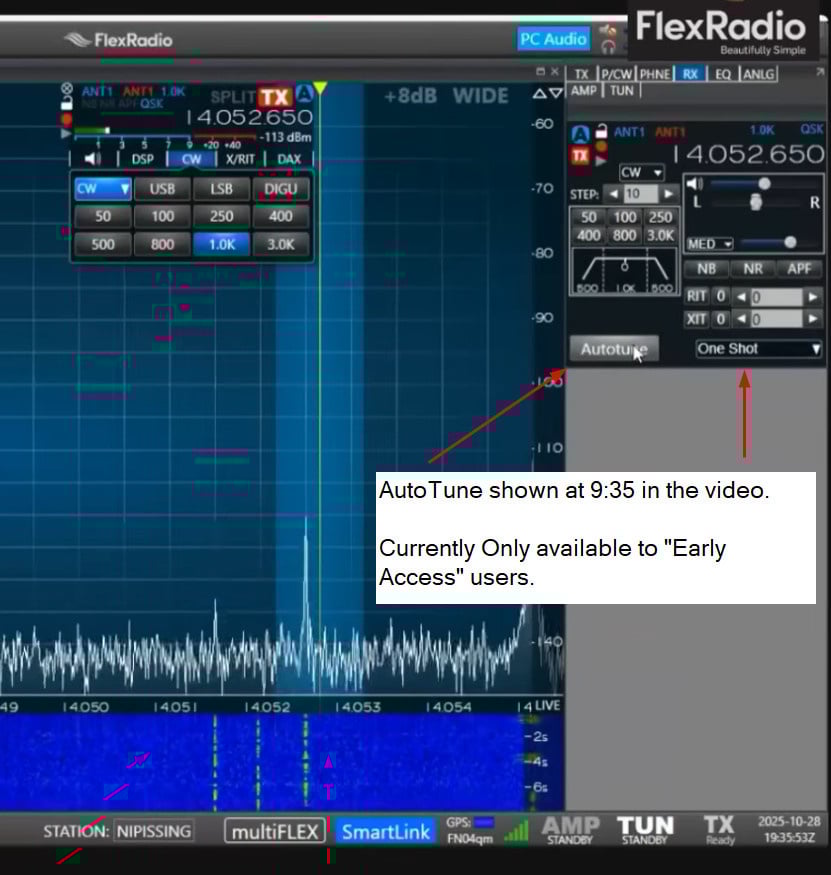Select the 500 Hz filter in the slice flag

point(103,244)
